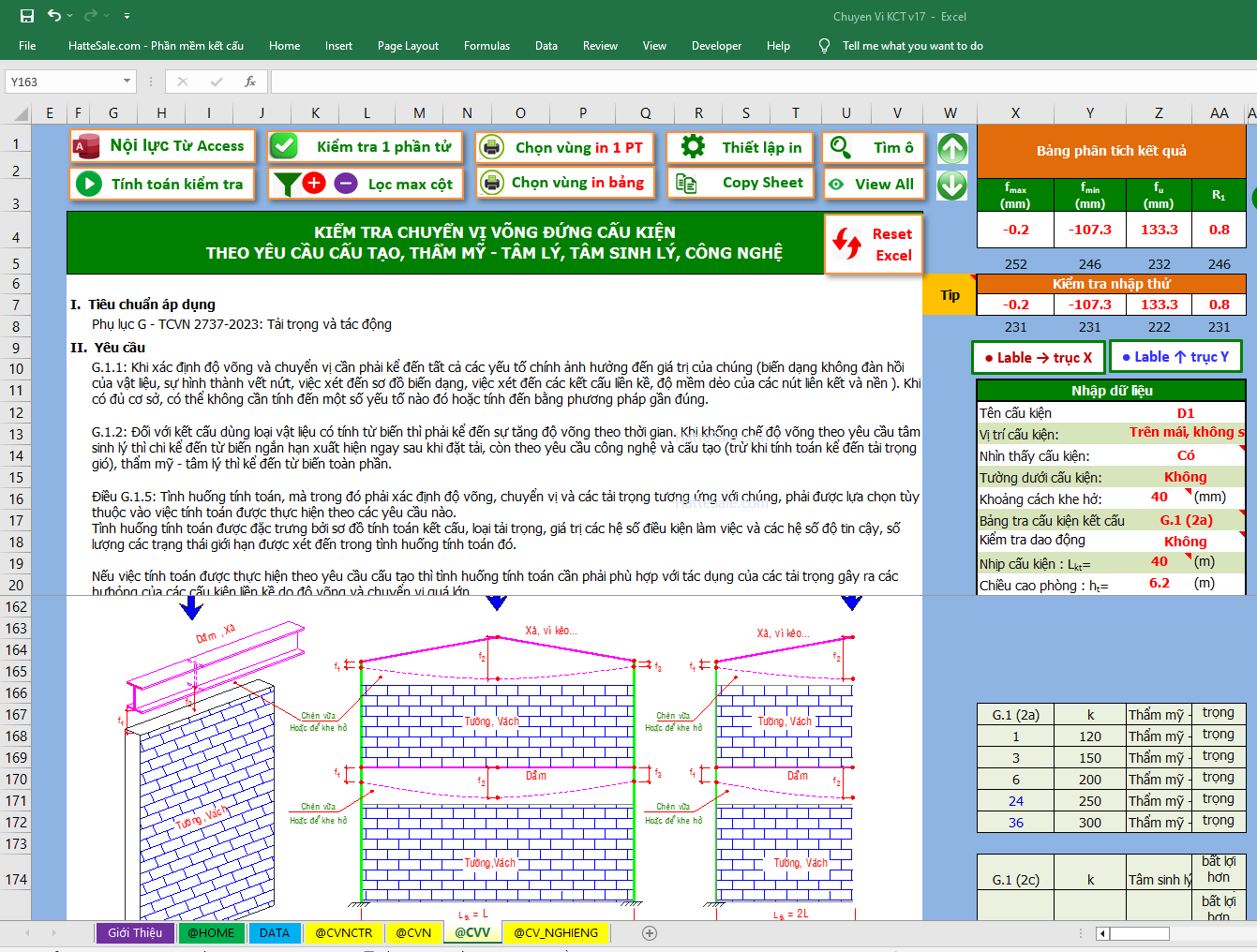The height and width of the screenshot is (952, 1257).
Task: Click the Access database icon
Action: (86, 146)
